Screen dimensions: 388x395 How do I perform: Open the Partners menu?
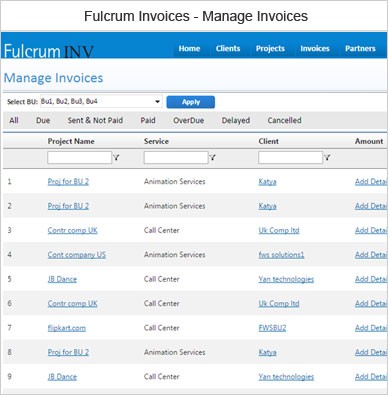click(360, 49)
